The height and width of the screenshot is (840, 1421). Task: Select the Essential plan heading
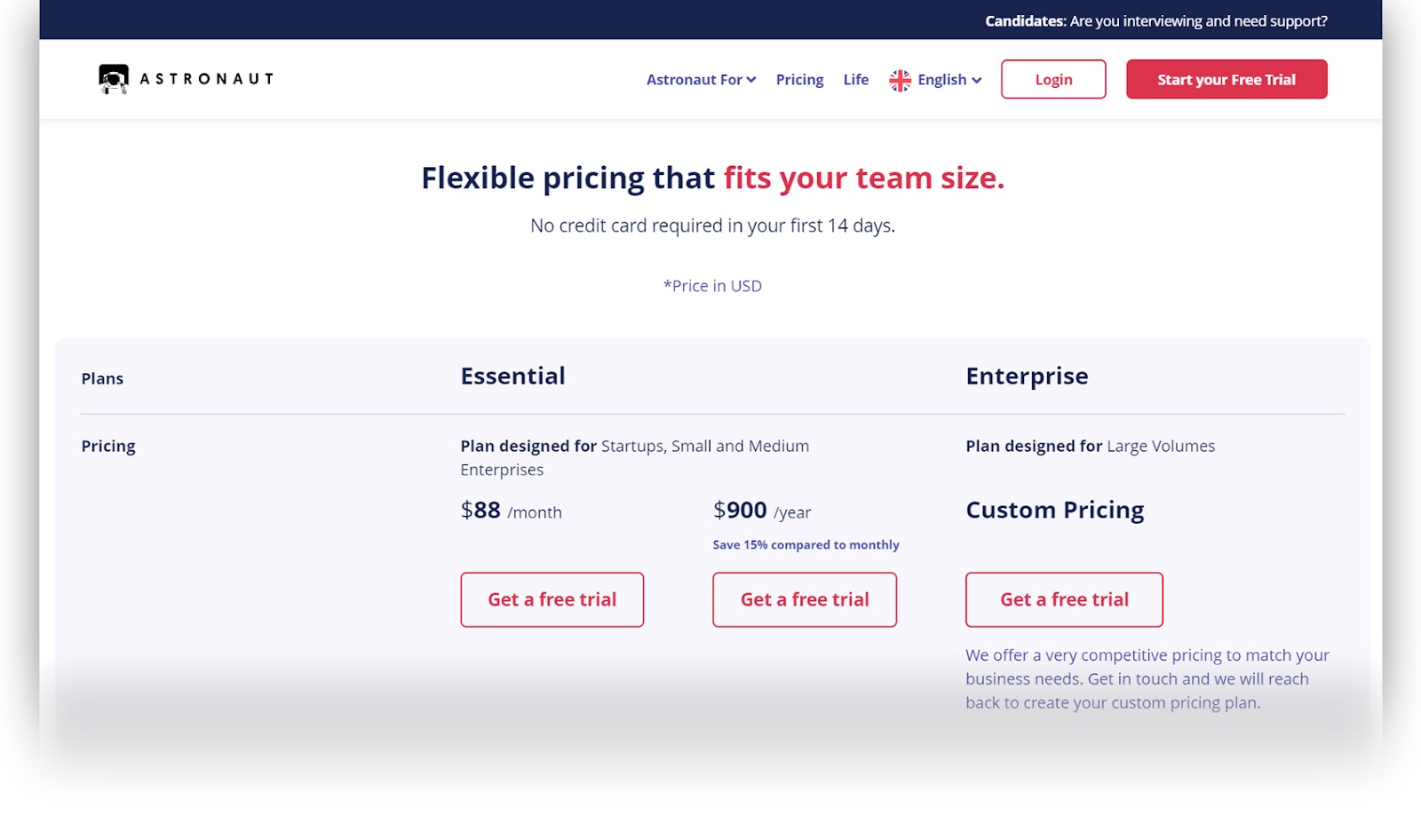point(512,376)
